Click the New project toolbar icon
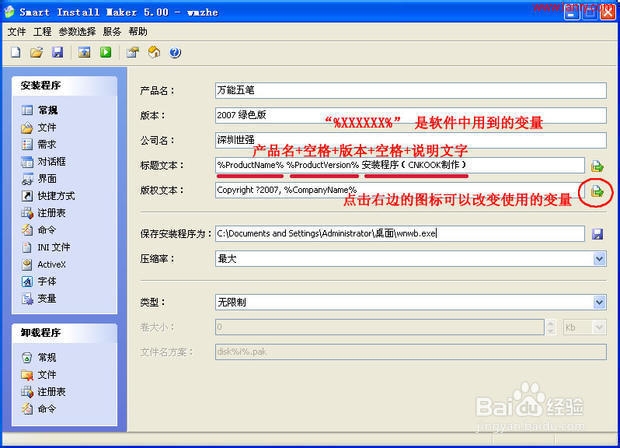This screenshot has height=448, width=620. coord(16,52)
